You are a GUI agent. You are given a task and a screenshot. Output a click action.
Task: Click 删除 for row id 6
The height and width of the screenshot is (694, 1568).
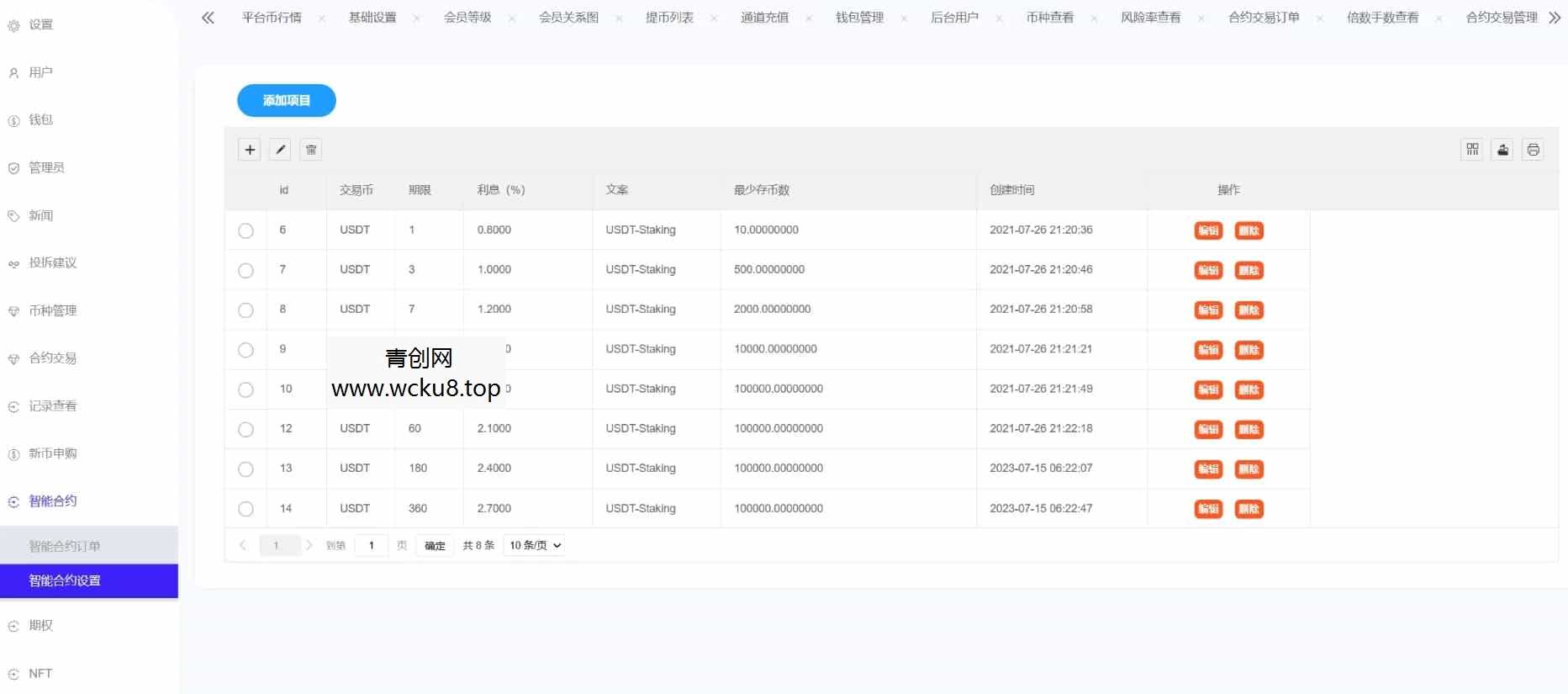[x=1249, y=230]
